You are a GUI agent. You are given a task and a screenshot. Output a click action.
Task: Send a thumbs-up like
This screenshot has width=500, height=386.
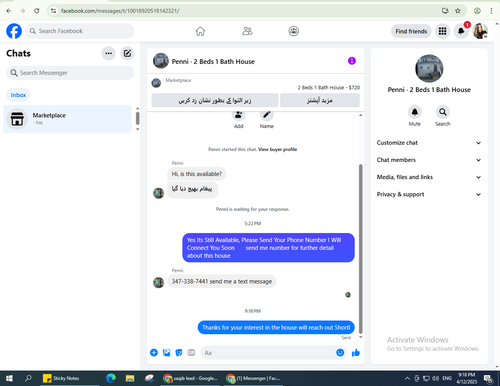[x=356, y=353]
